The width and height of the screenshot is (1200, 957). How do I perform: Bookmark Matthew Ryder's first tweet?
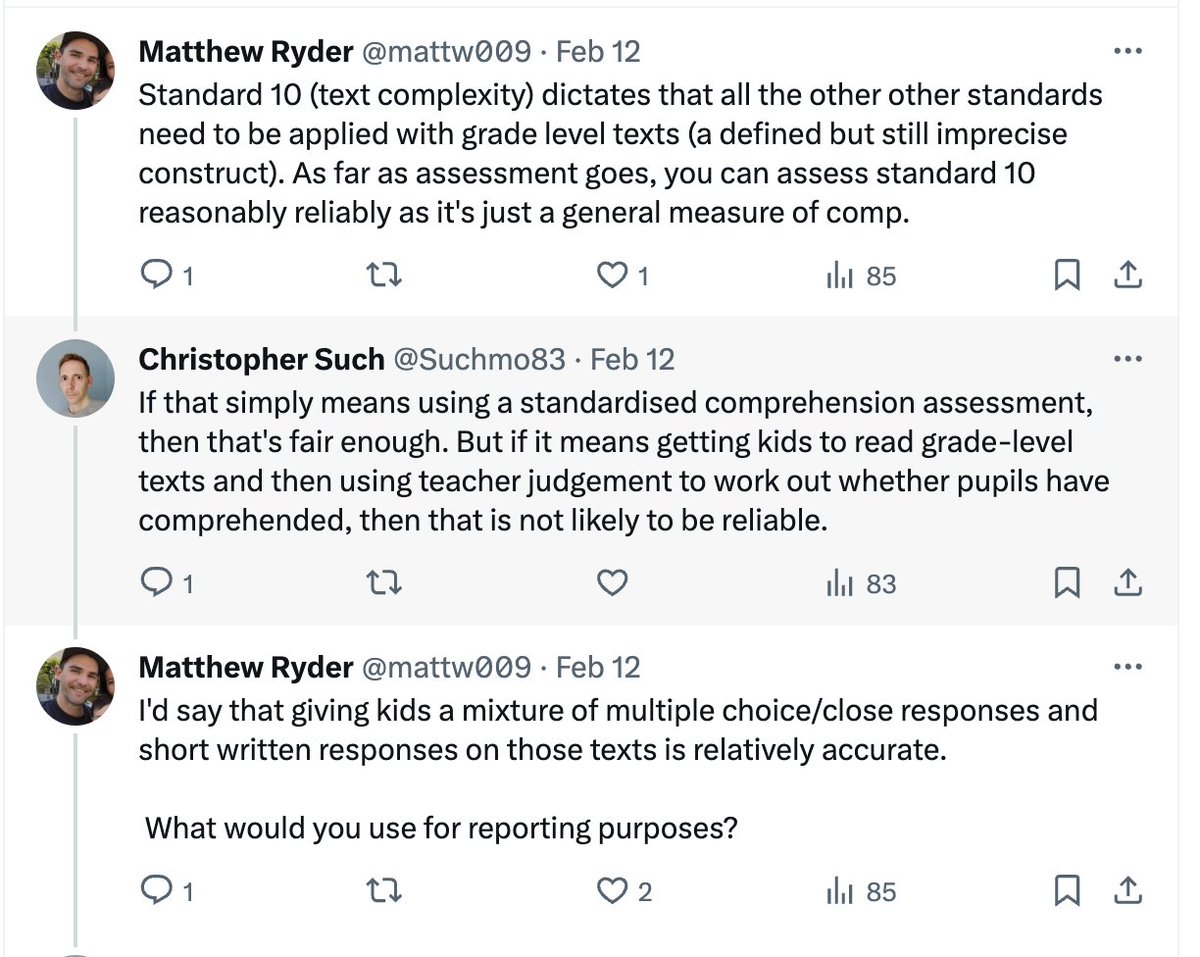point(1067,275)
